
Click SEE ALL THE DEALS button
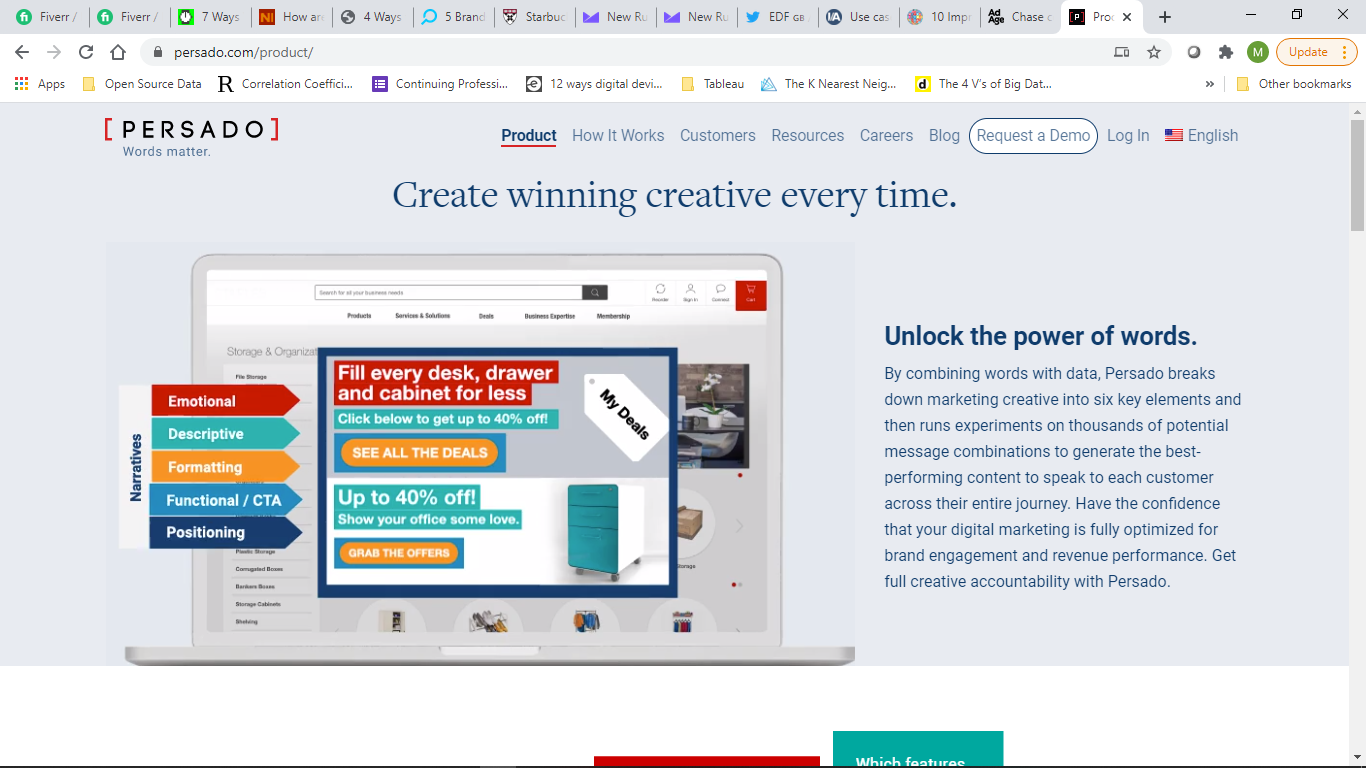[x=420, y=452]
